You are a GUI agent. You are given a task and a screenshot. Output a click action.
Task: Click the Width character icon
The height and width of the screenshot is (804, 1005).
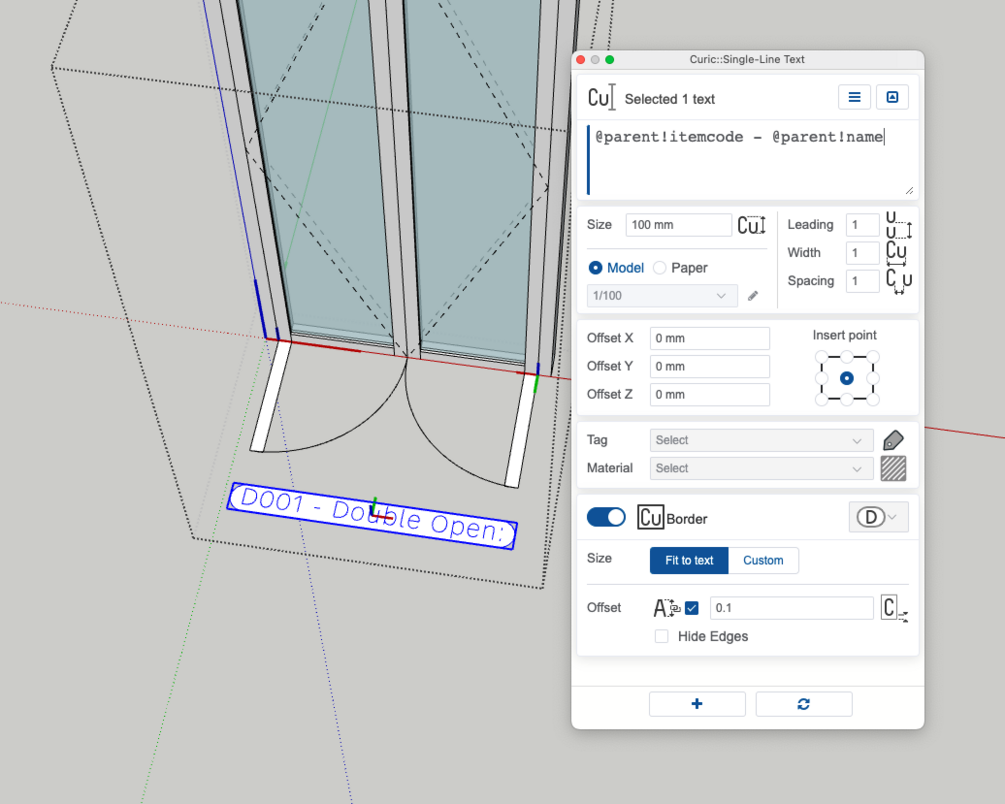coord(897,253)
